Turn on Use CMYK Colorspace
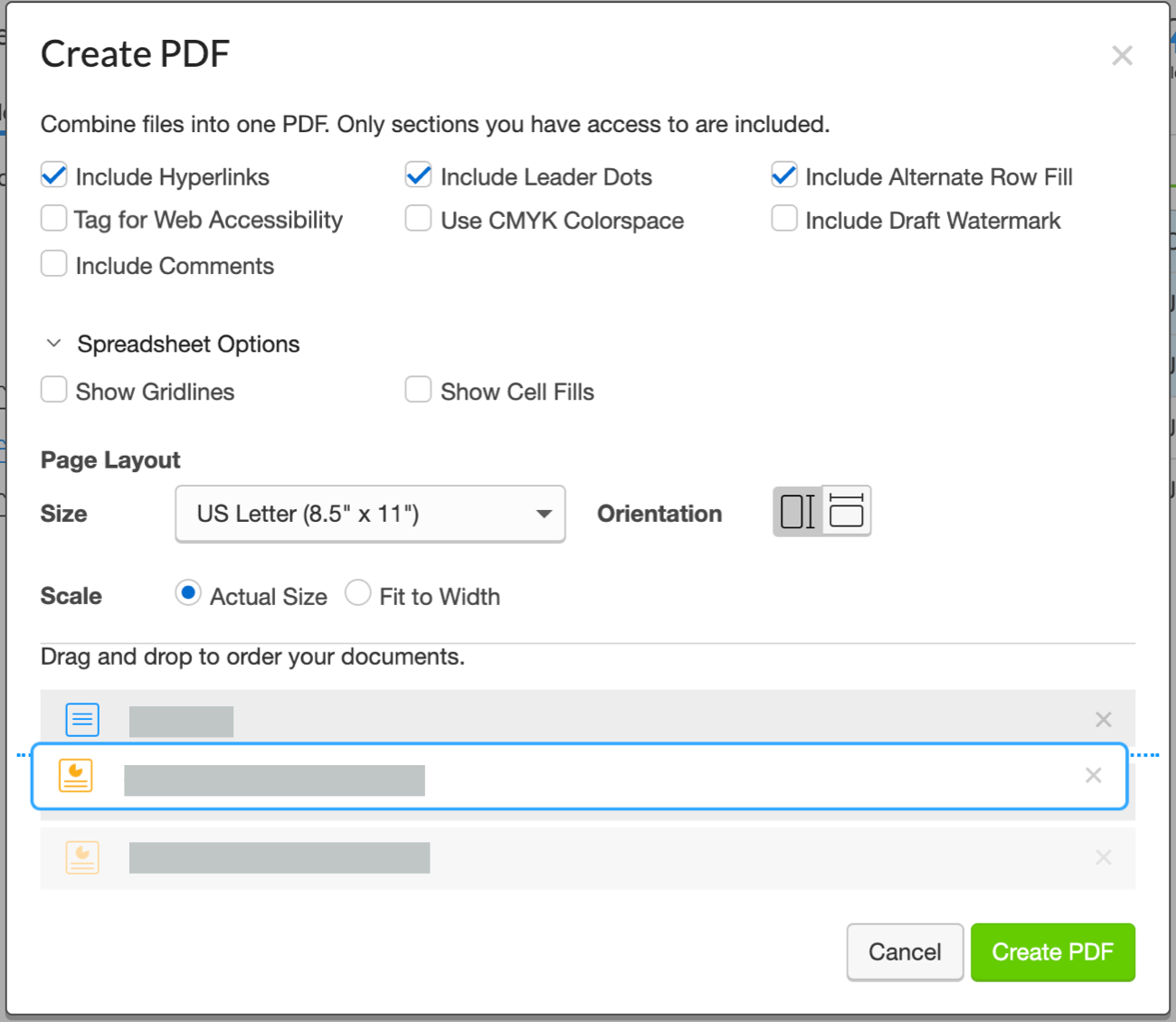1176x1022 pixels. click(418, 219)
